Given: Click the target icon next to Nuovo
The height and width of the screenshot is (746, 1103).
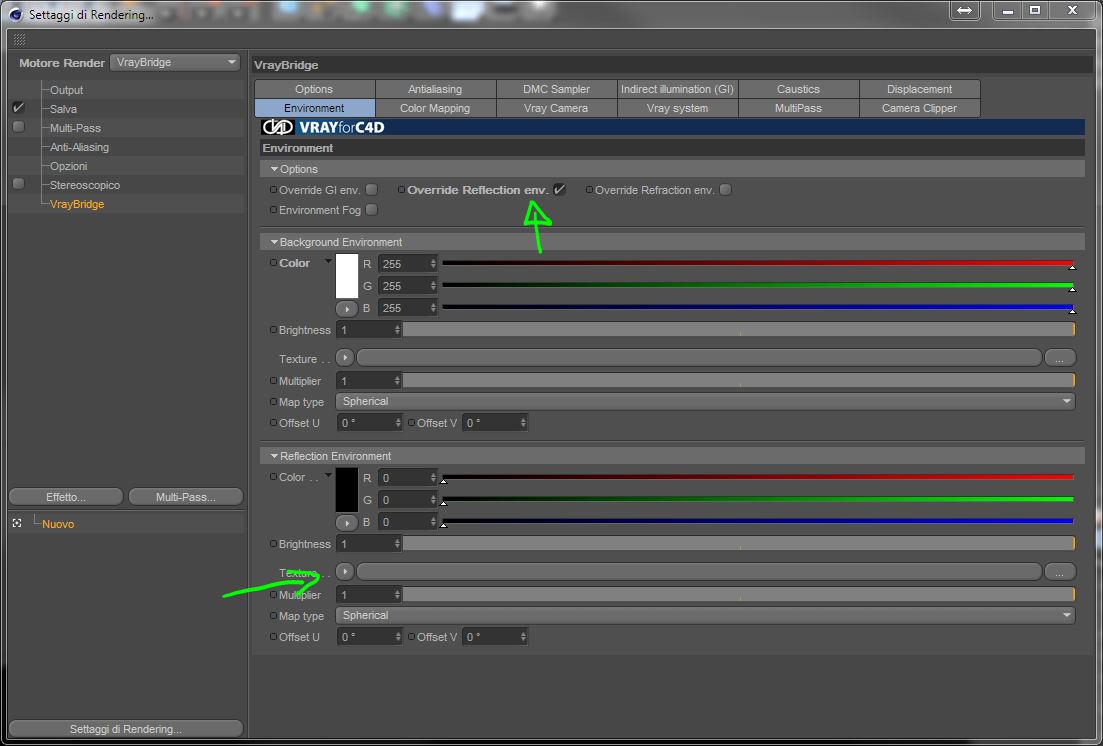Looking at the screenshot, I should 17,524.
